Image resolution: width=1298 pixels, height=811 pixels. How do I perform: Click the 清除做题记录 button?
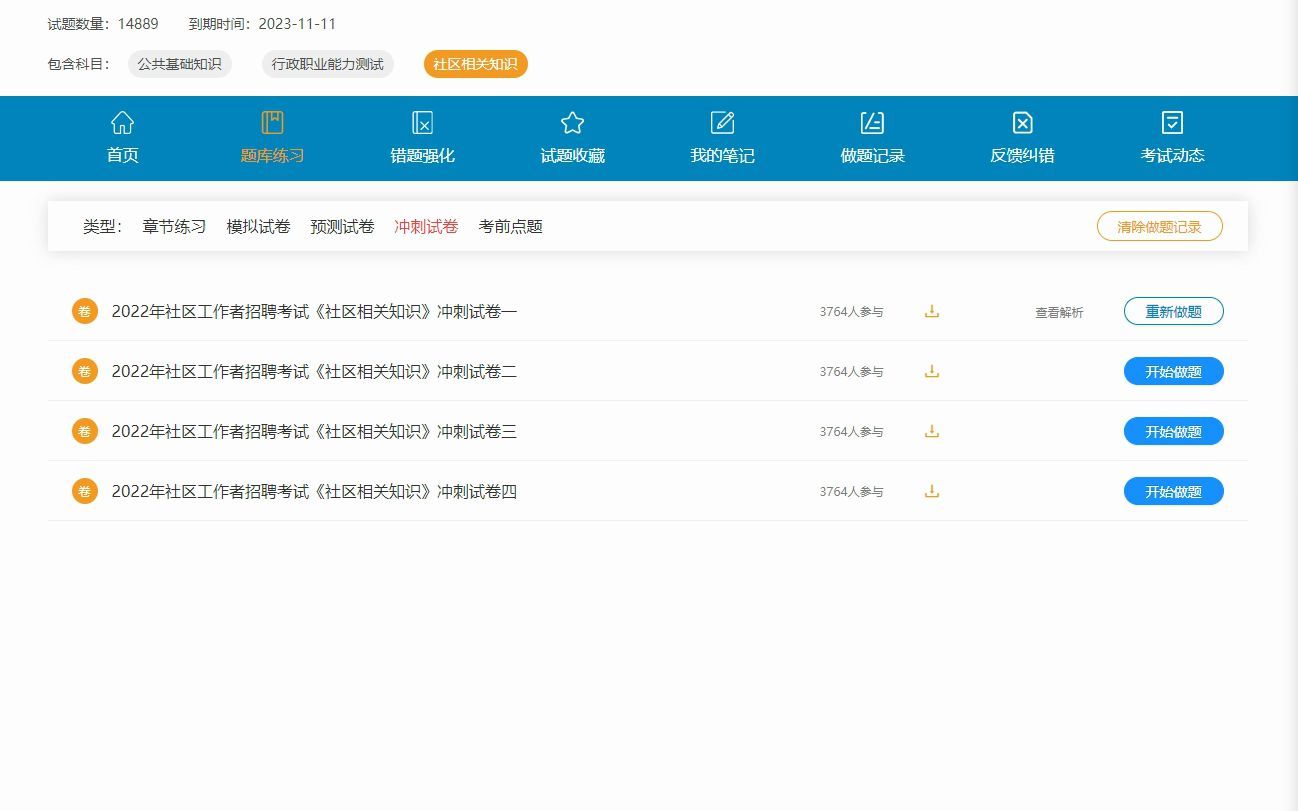click(x=1160, y=226)
